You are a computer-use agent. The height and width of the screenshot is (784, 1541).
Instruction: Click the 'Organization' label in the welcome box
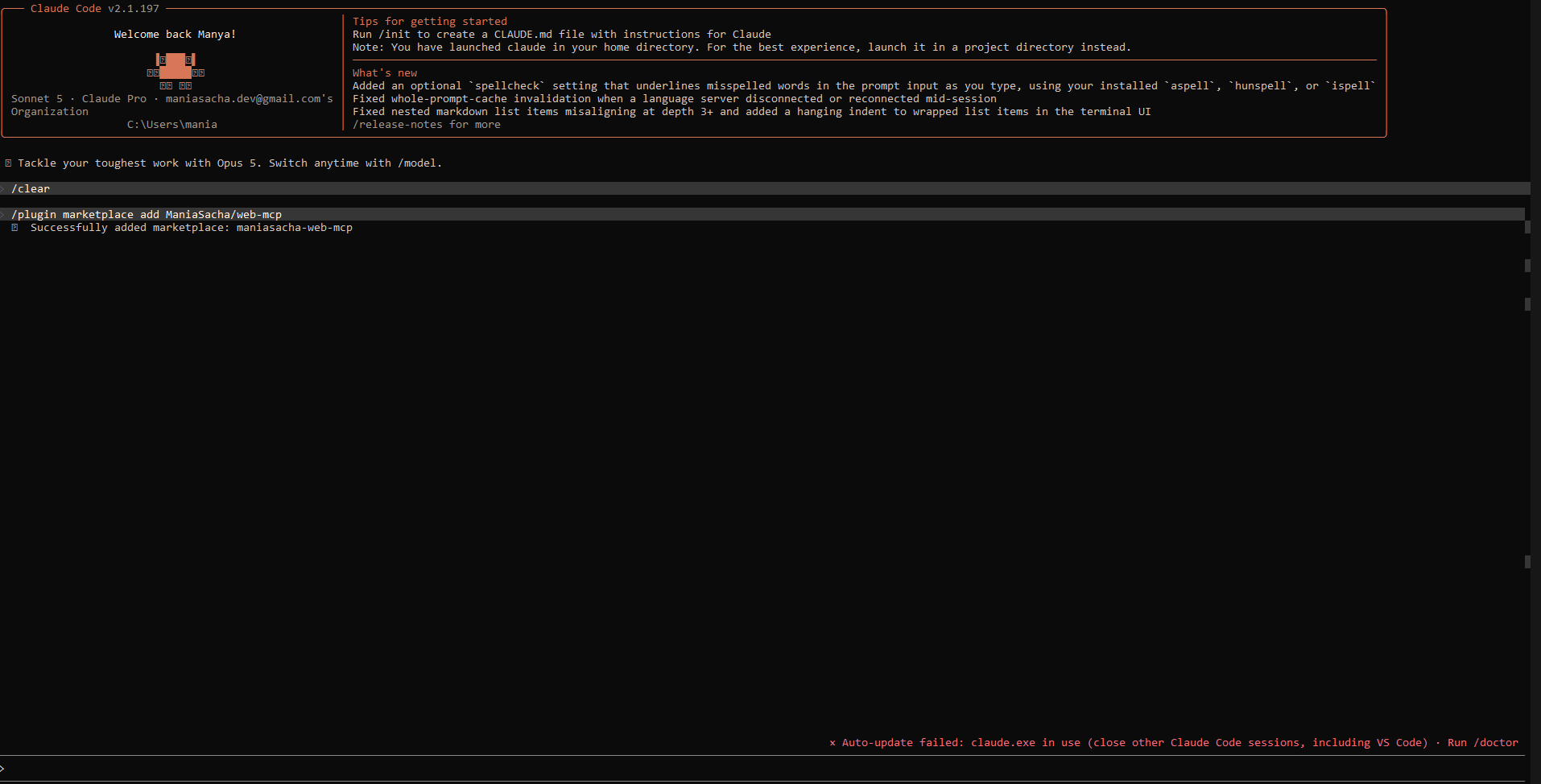50,112
